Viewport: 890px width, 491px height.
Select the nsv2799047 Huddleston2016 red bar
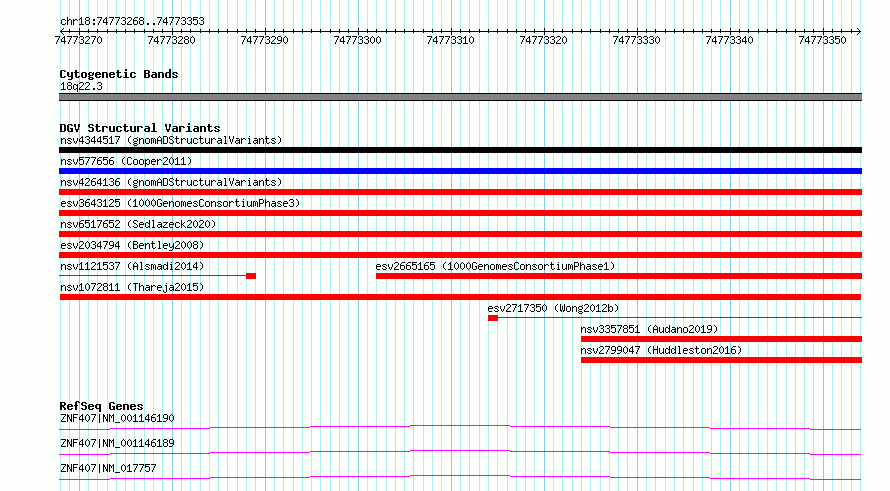coord(721,360)
